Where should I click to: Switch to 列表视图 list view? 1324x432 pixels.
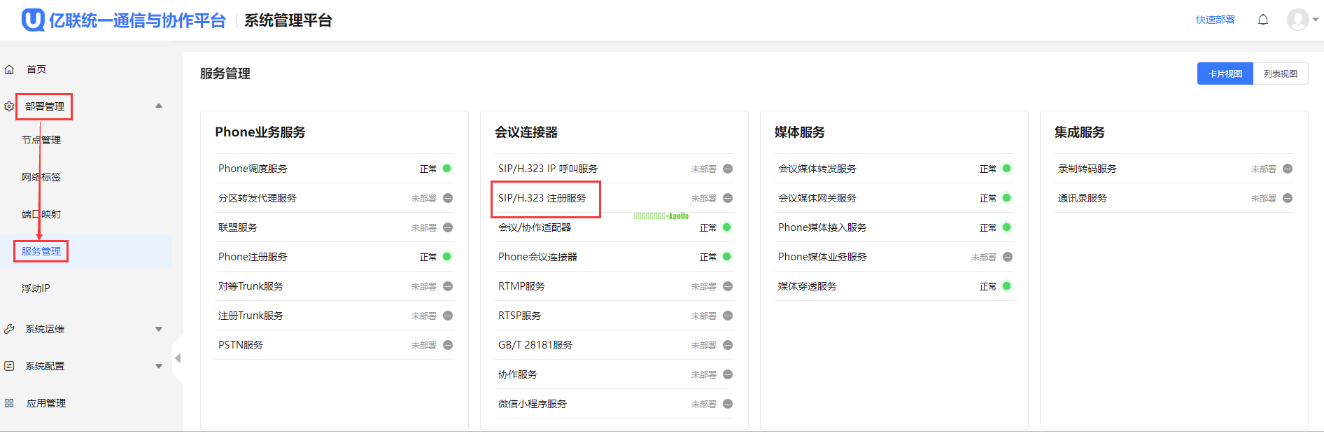[x=1280, y=74]
